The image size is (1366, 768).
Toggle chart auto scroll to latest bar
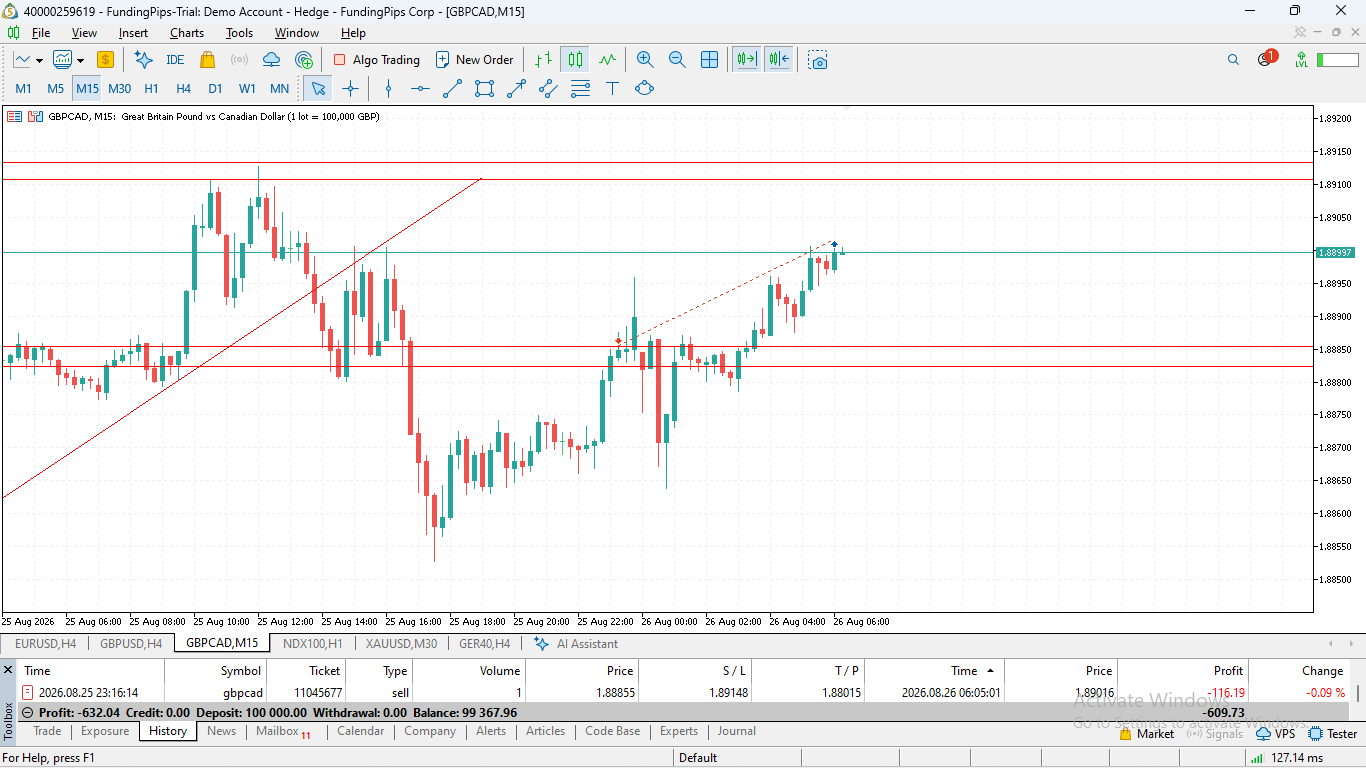[x=746, y=60]
